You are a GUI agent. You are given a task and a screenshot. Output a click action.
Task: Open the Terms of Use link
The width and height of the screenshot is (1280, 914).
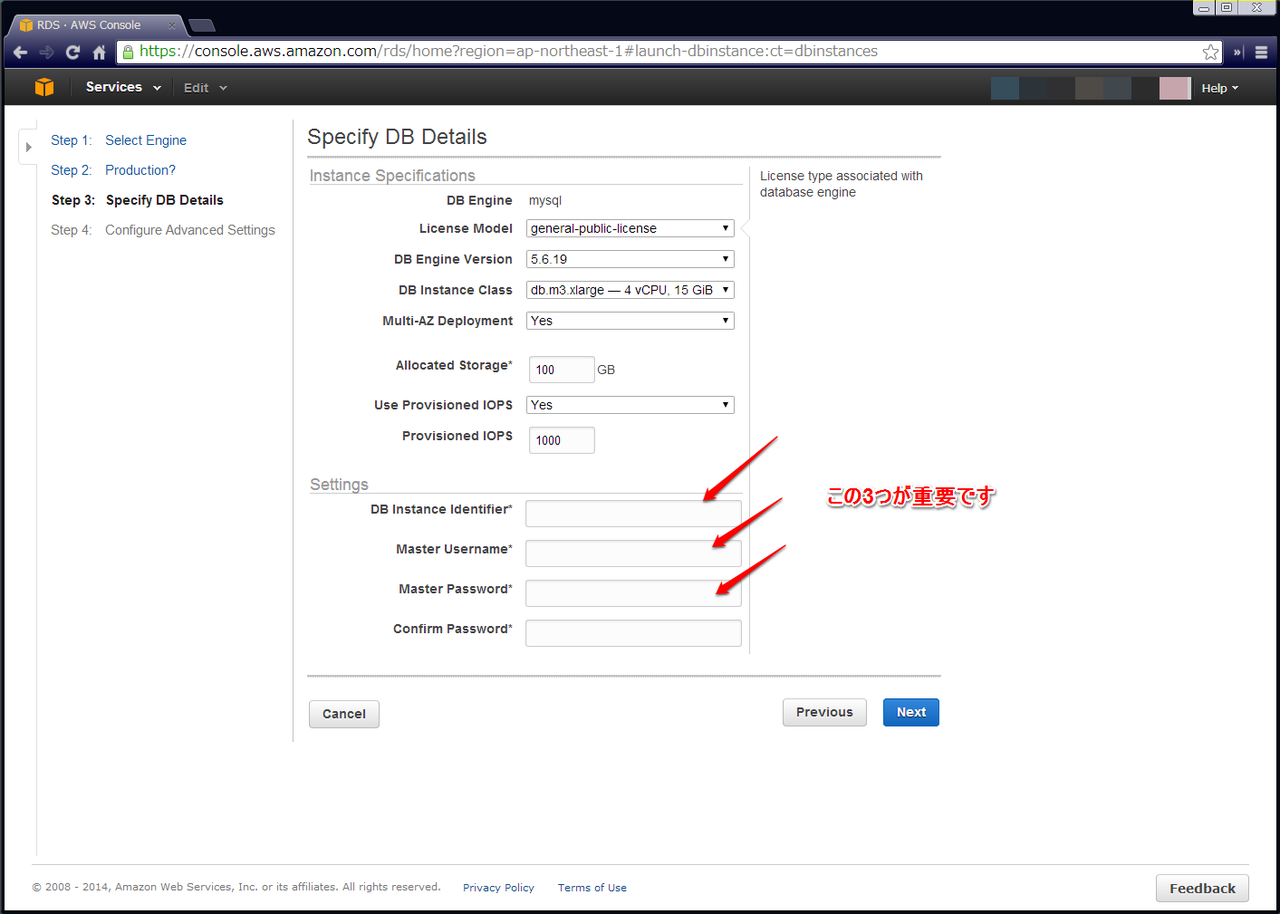[x=593, y=888]
